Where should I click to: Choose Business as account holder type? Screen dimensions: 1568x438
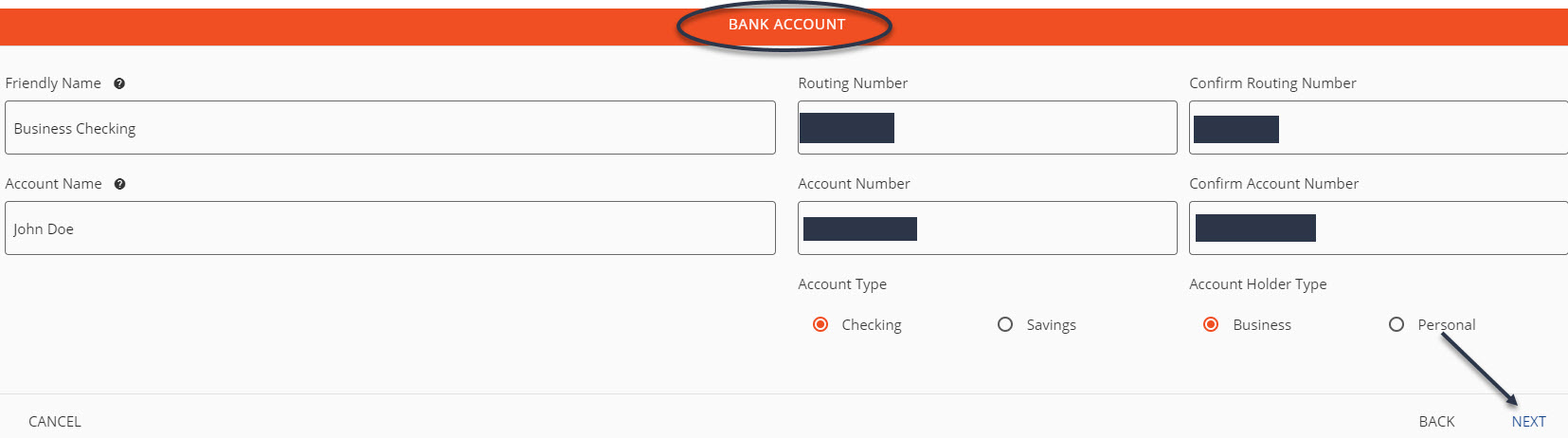[x=1211, y=324]
